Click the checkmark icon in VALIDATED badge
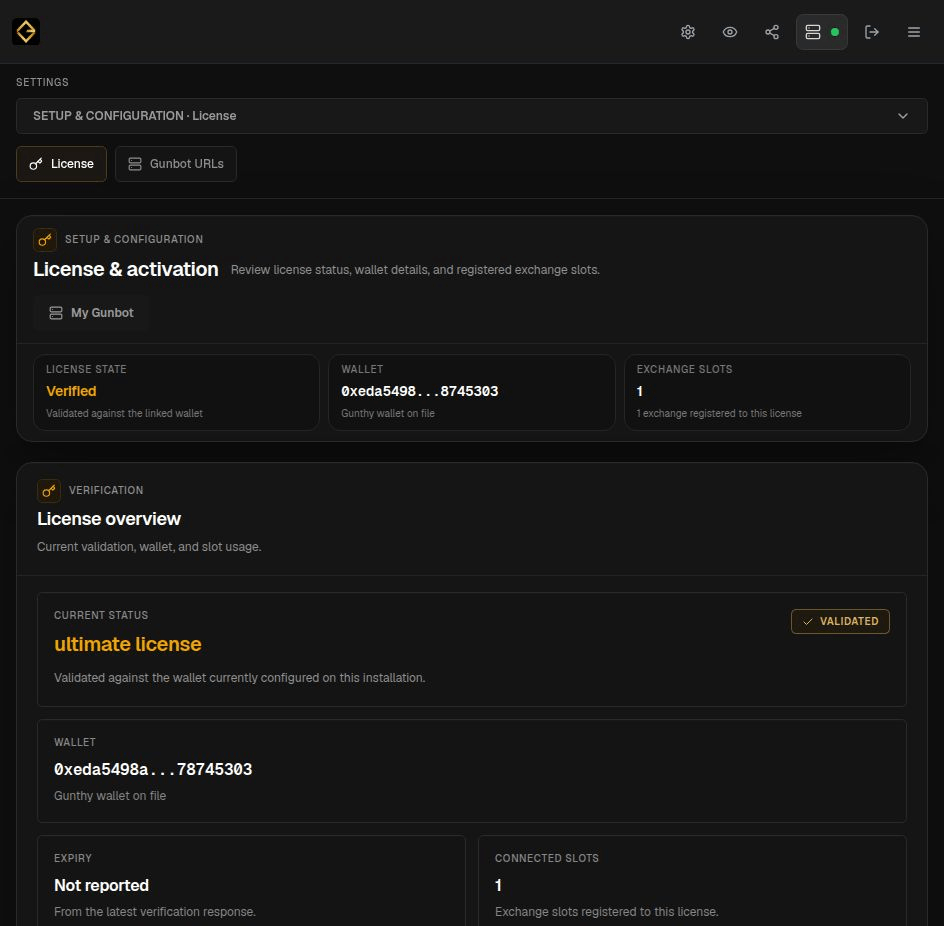 coord(808,621)
